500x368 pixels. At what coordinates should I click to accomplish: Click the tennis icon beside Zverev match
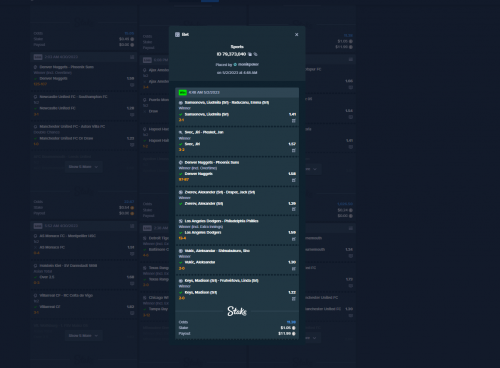point(181,192)
